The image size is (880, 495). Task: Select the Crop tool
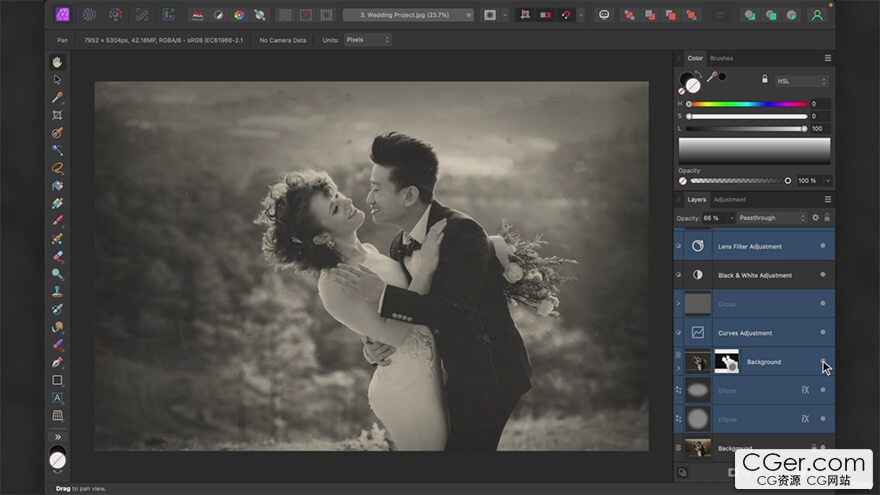[57, 115]
